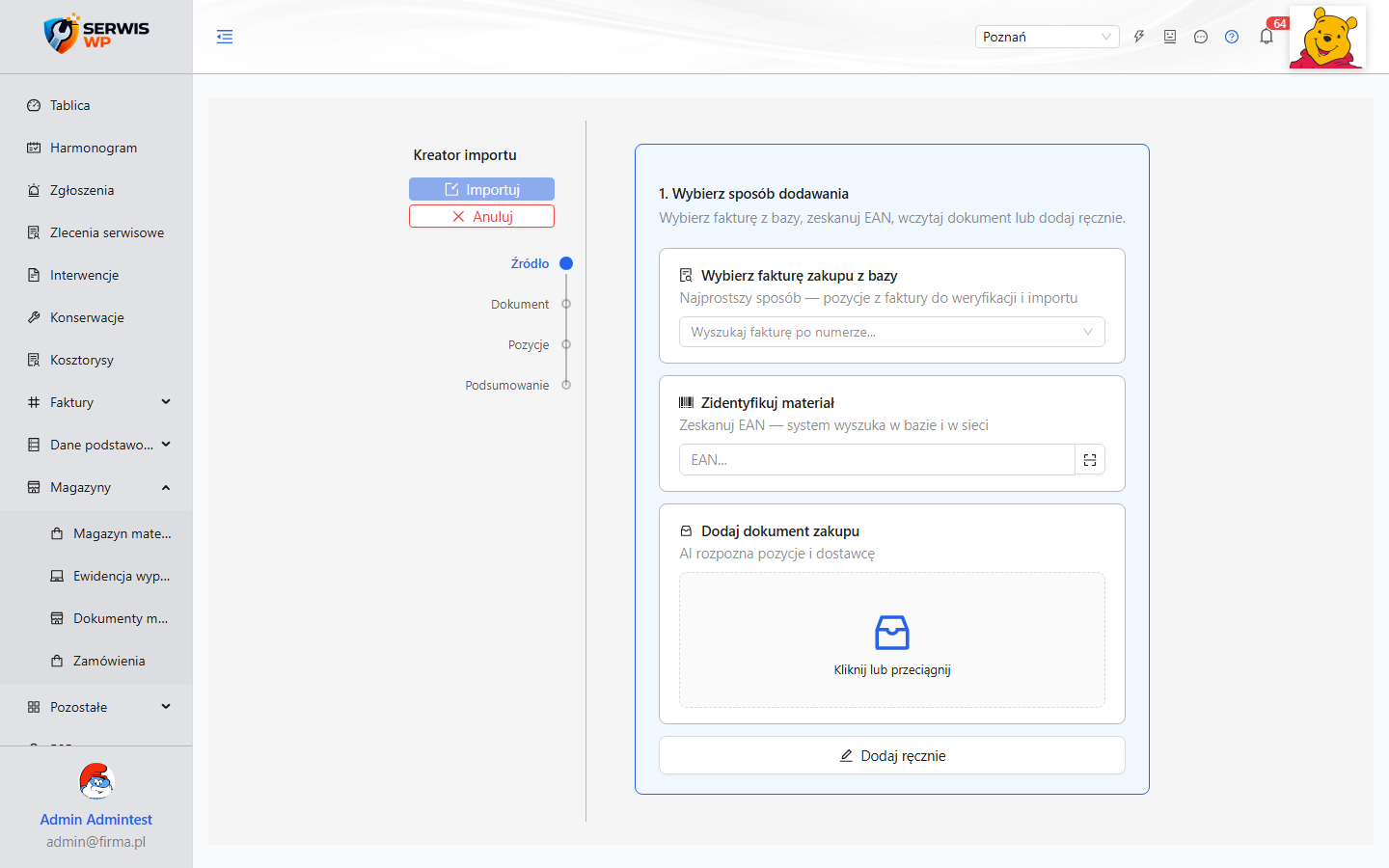Open the Winnie the Pooh user avatar
This screenshot has width=1389, height=868.
pyautogui.click(x=1327, y=37)
